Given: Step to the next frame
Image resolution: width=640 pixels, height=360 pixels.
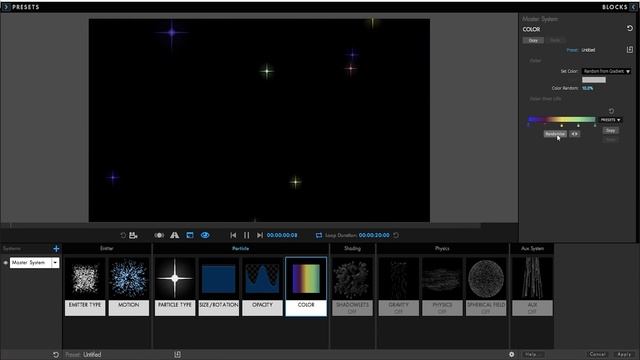Looking at the screenshot, I should 260,235.
